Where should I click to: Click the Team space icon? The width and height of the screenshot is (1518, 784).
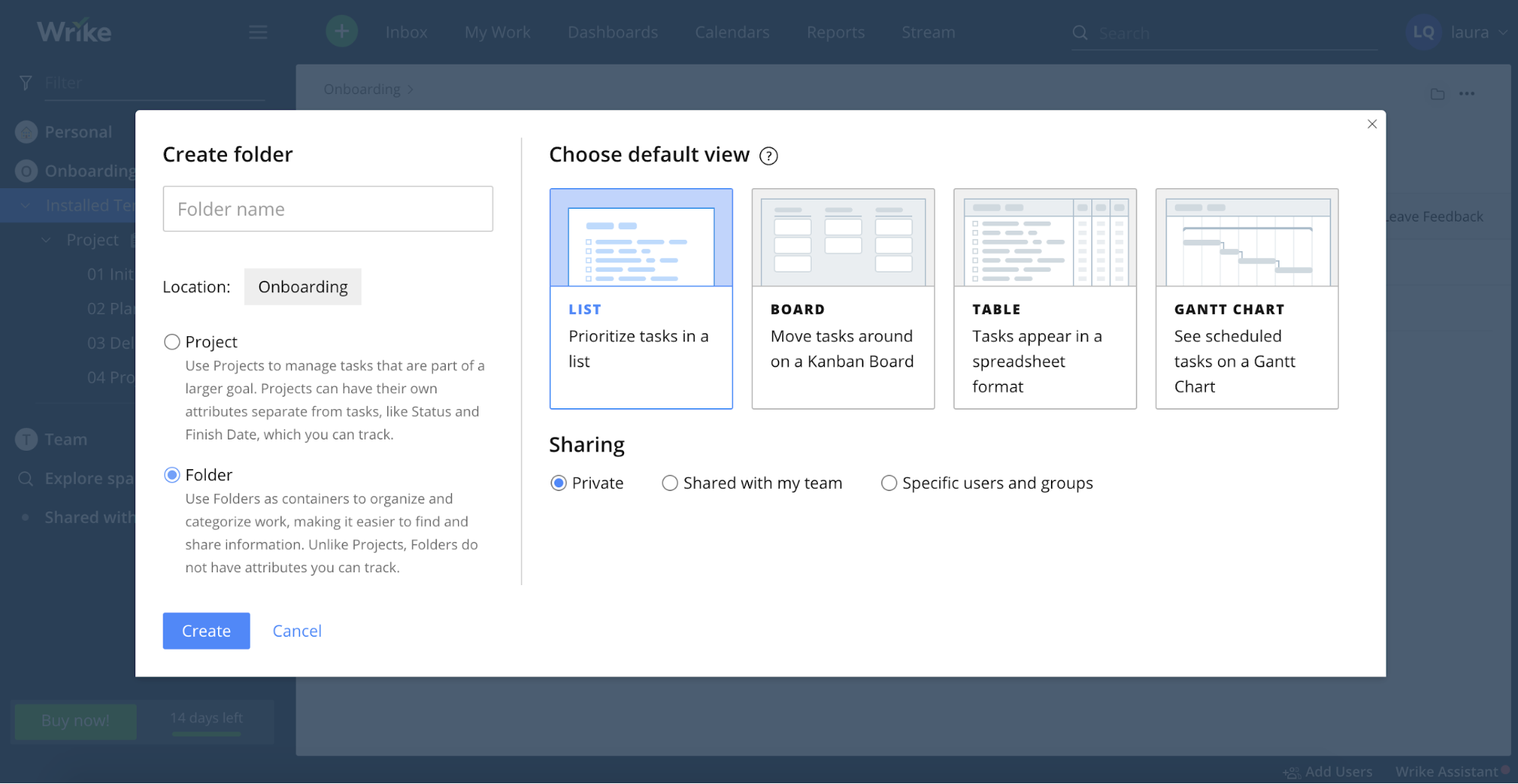27,439
